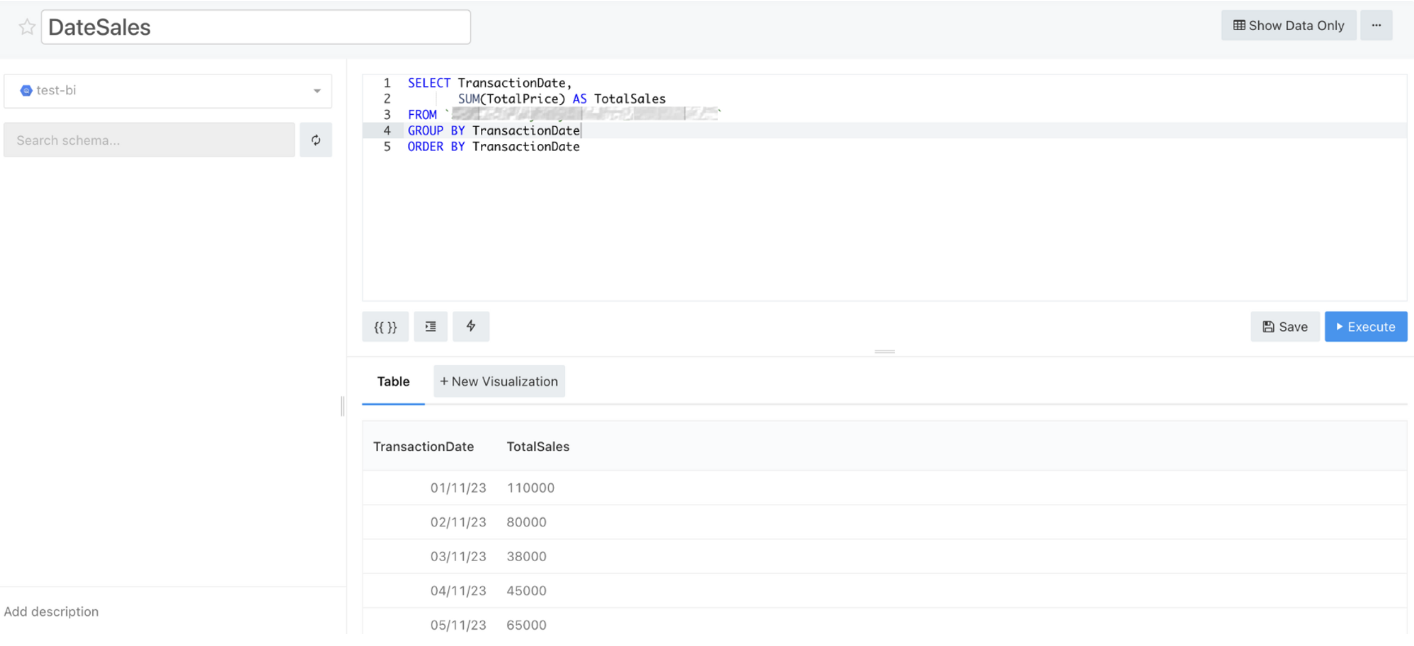The image size is (1414, 646).
Task: Refresh the schema list
Action: pos(316,140)
